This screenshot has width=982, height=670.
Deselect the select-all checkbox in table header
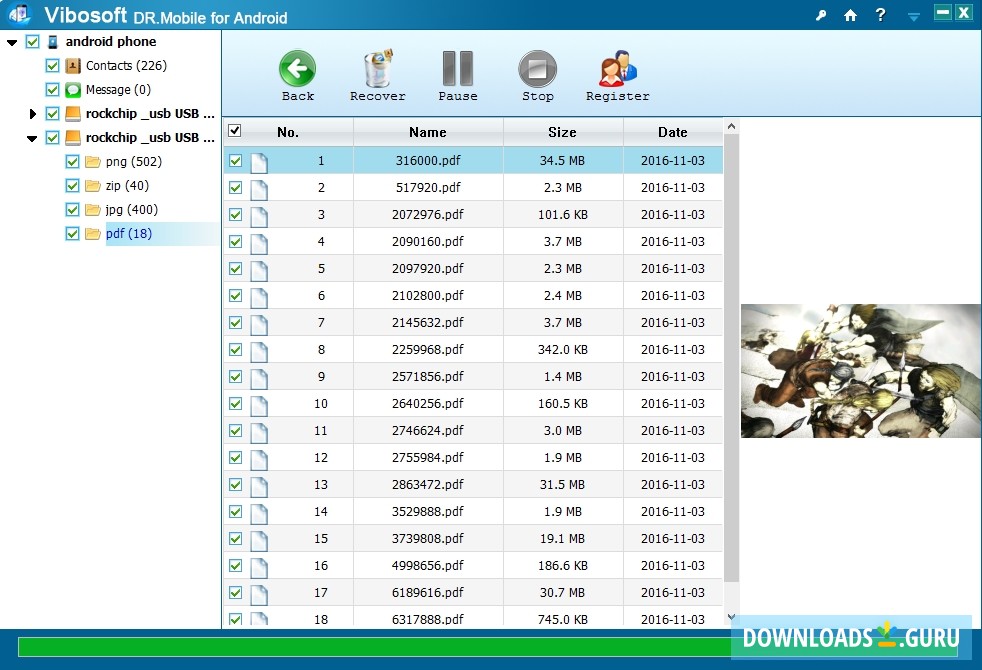tap(234, 131)
